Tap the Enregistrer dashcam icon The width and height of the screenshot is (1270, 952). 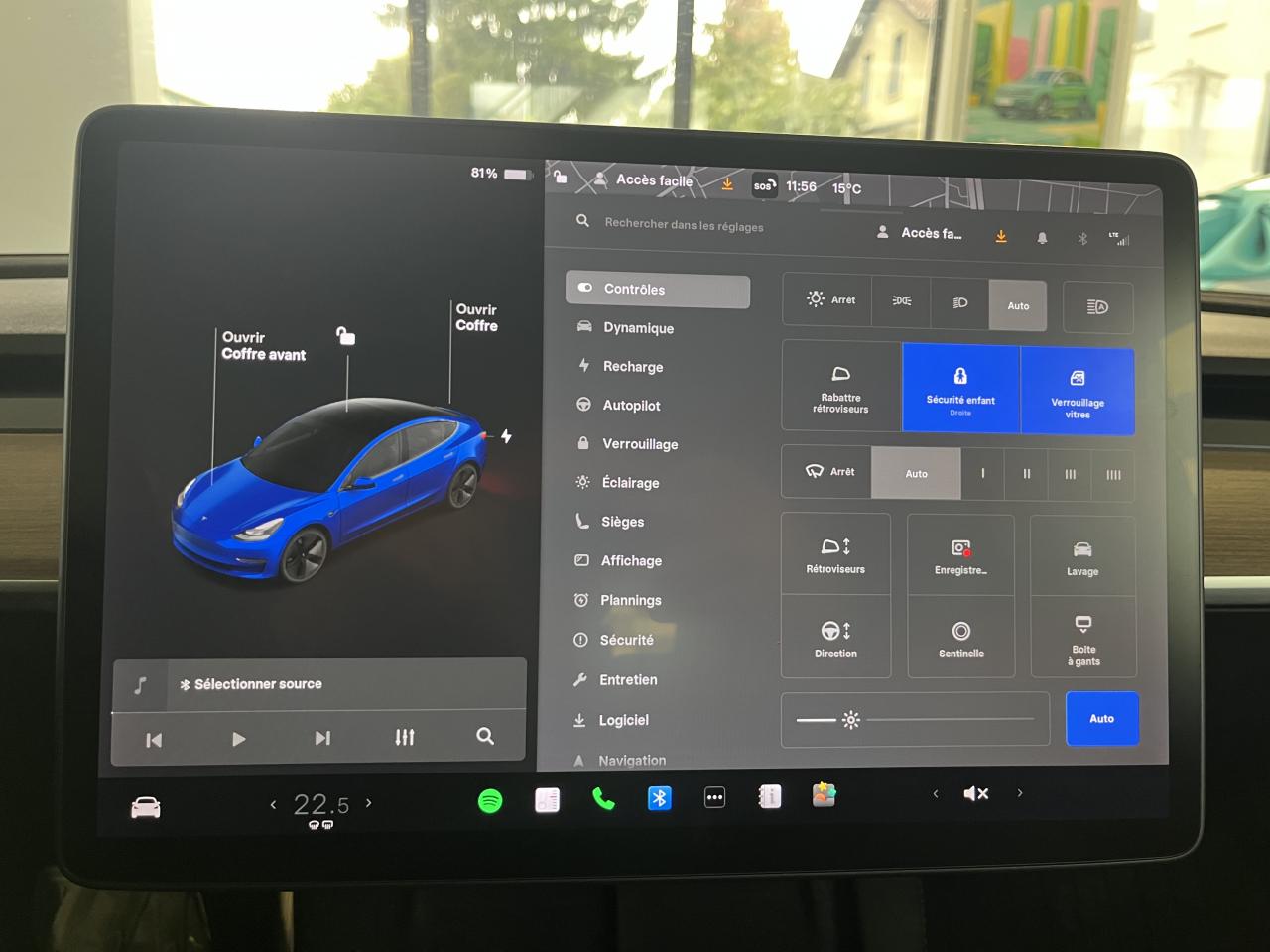coord(960,555)
